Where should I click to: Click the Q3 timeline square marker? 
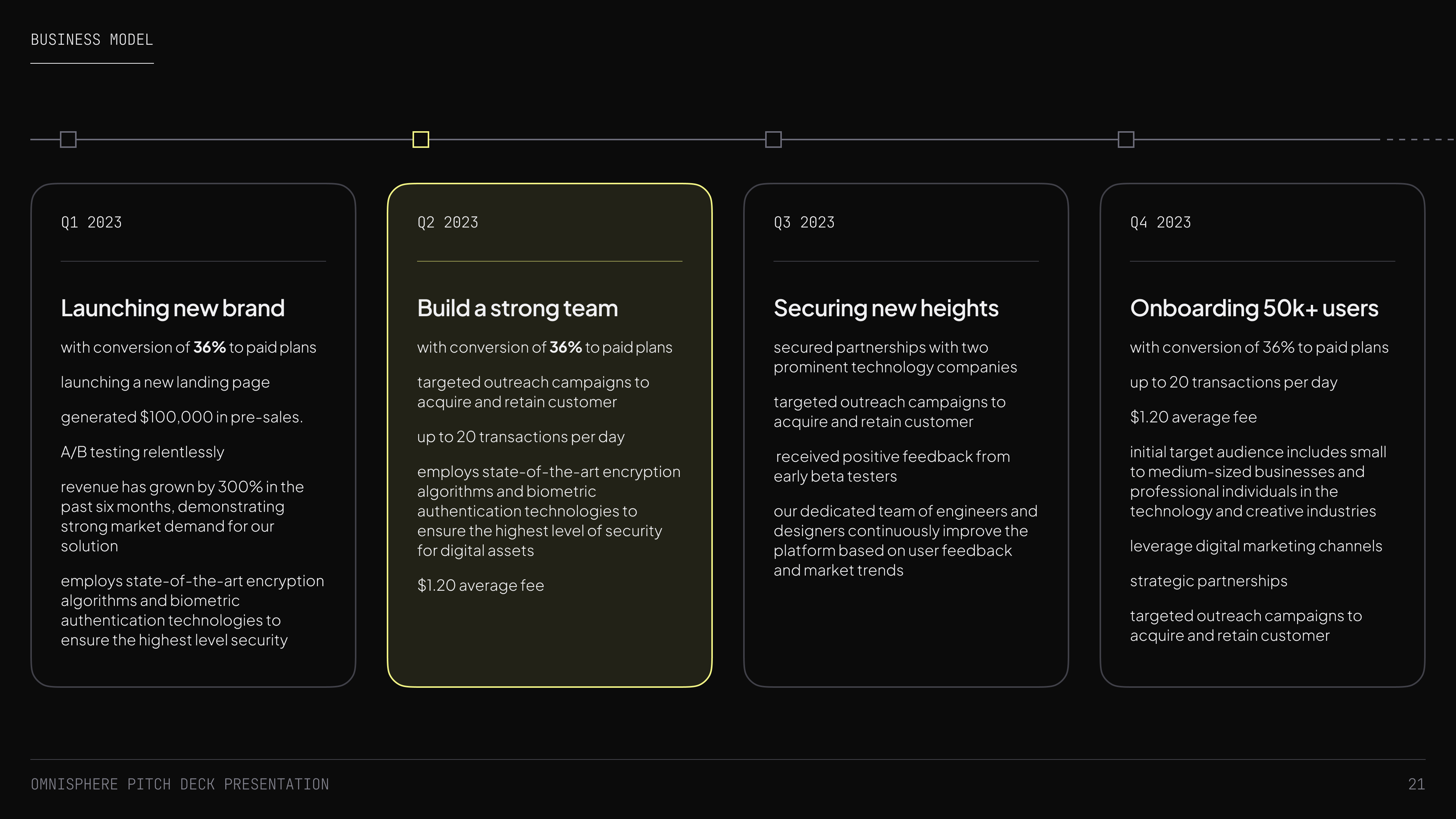pos(773,139)
